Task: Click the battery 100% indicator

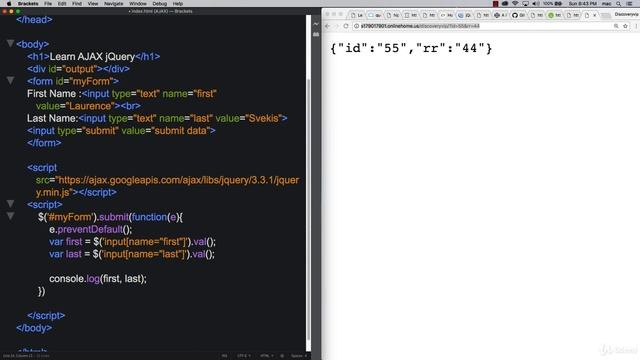Action: [x=552, y=3]
